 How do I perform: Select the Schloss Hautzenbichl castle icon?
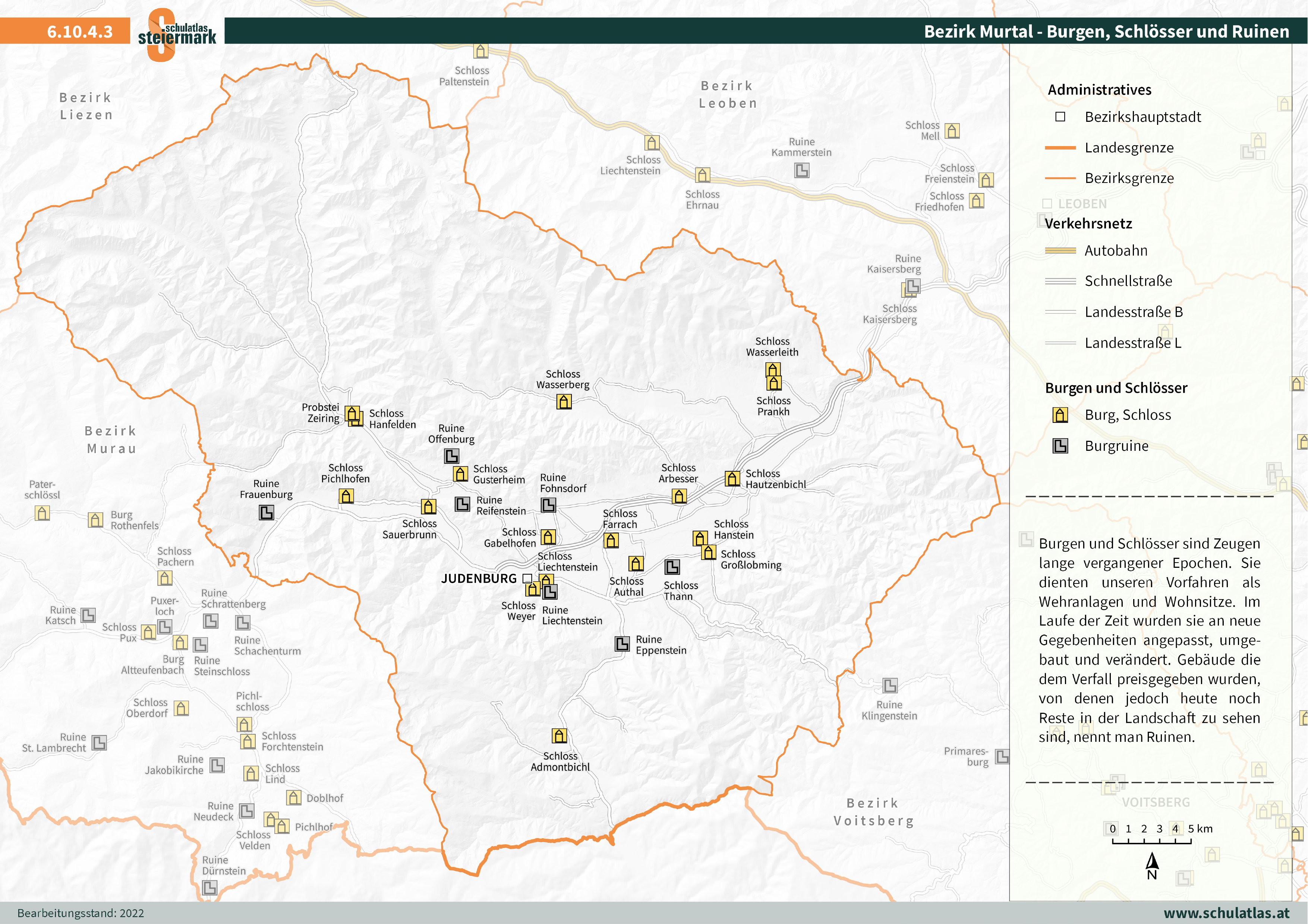coord(732,478)
